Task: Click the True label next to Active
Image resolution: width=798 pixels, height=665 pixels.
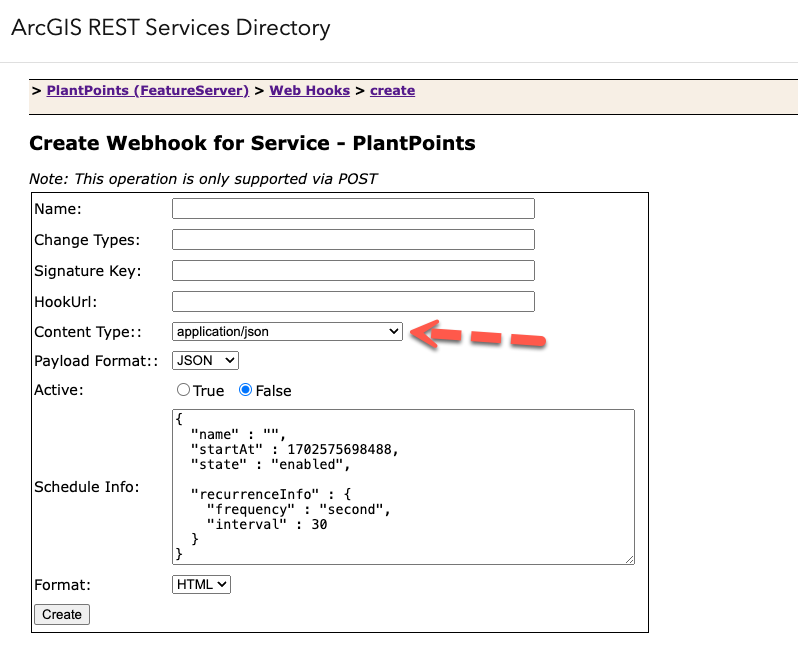Action: tap(208, 391)
